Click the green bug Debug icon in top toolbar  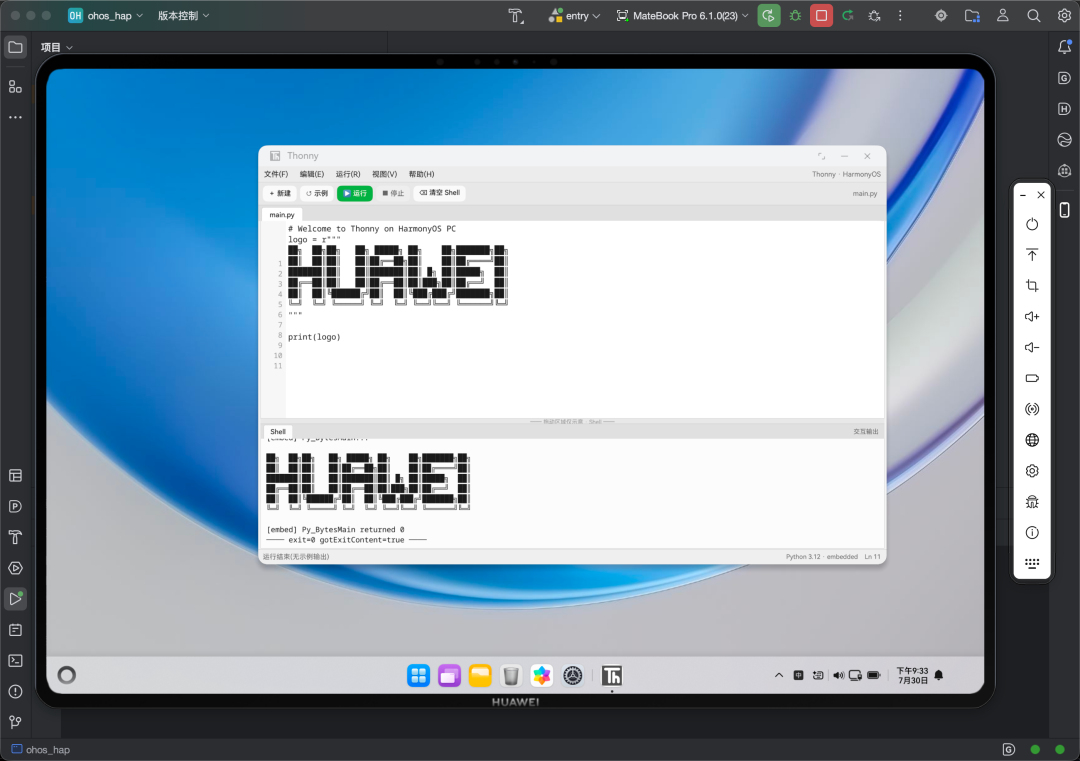click(796, 16)
